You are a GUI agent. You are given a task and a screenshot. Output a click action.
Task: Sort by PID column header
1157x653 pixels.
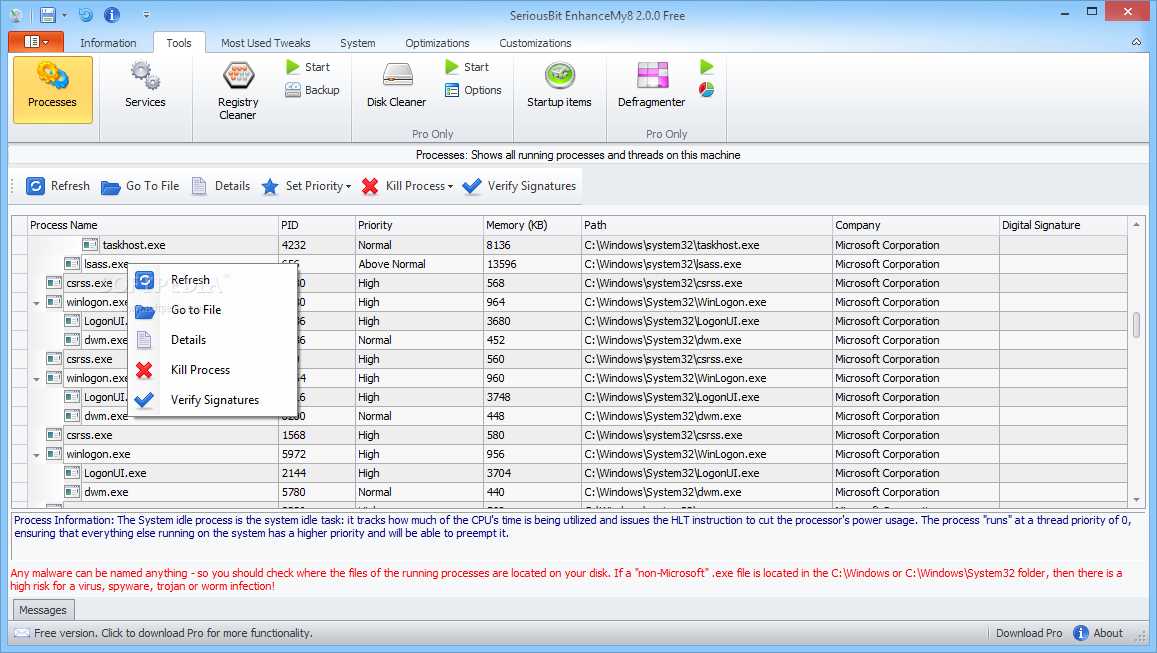pos(316,225)
